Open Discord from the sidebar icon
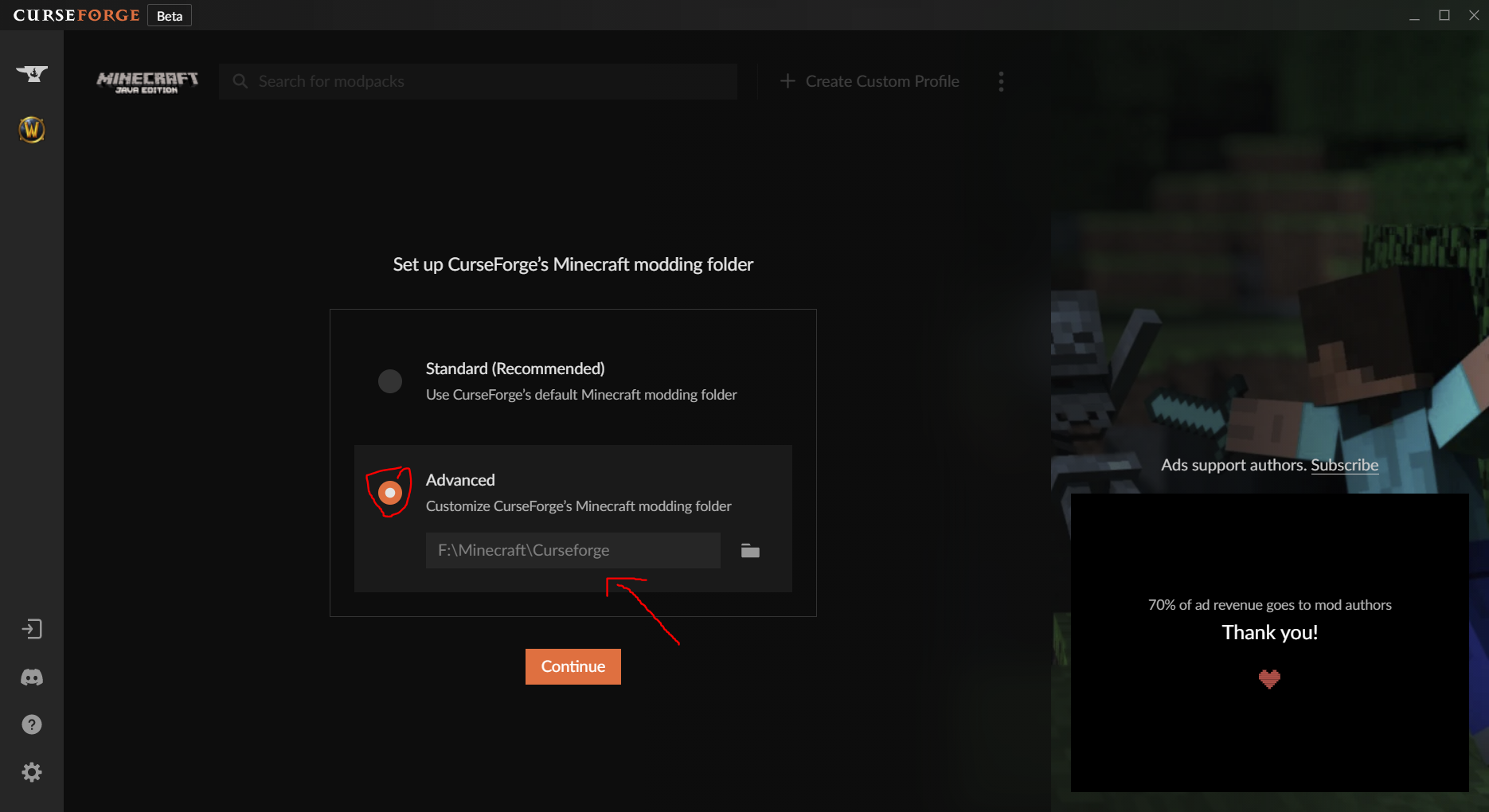The height and width of the screenshot is (812, 1489). pyautogui.click(x=32, y=677)
